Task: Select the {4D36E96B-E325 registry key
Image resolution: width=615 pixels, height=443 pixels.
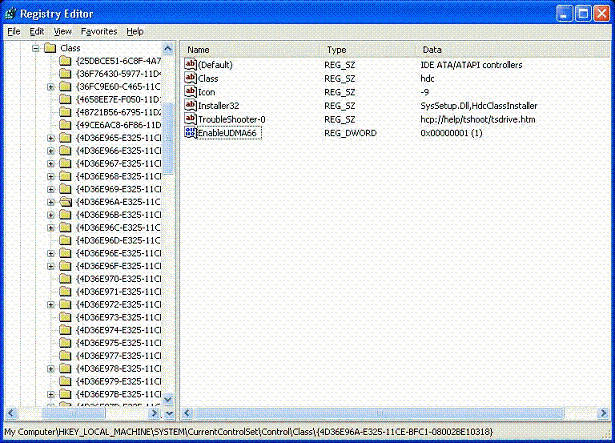Action: coord(118,215)
